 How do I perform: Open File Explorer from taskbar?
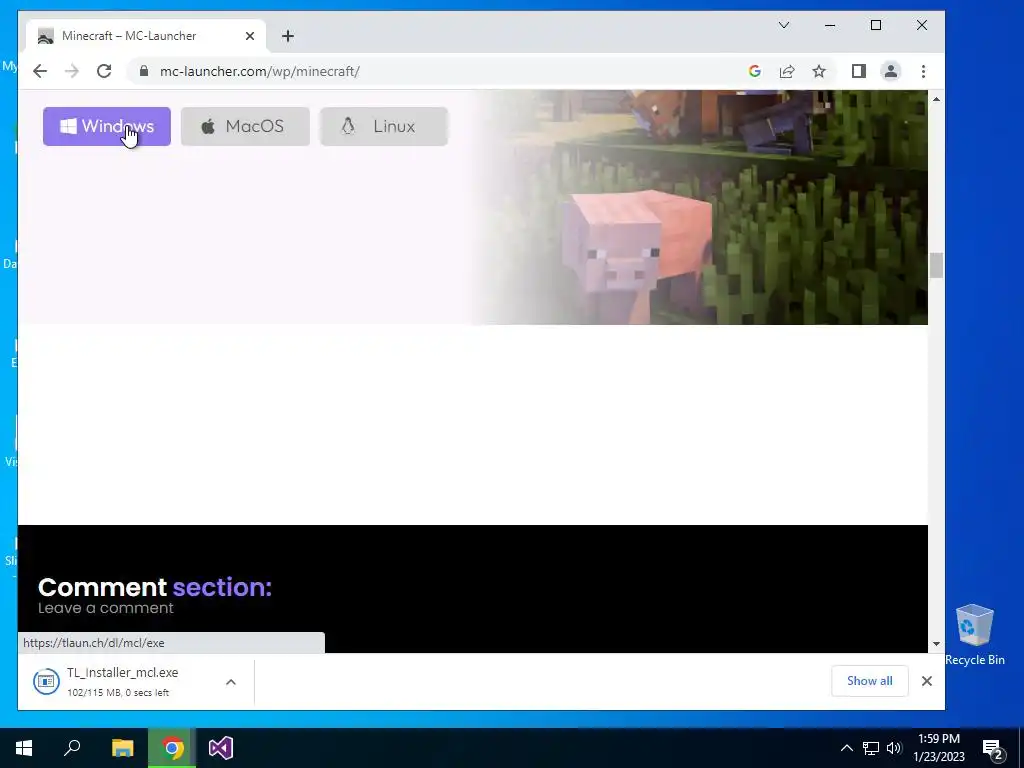tap(122, 748)
